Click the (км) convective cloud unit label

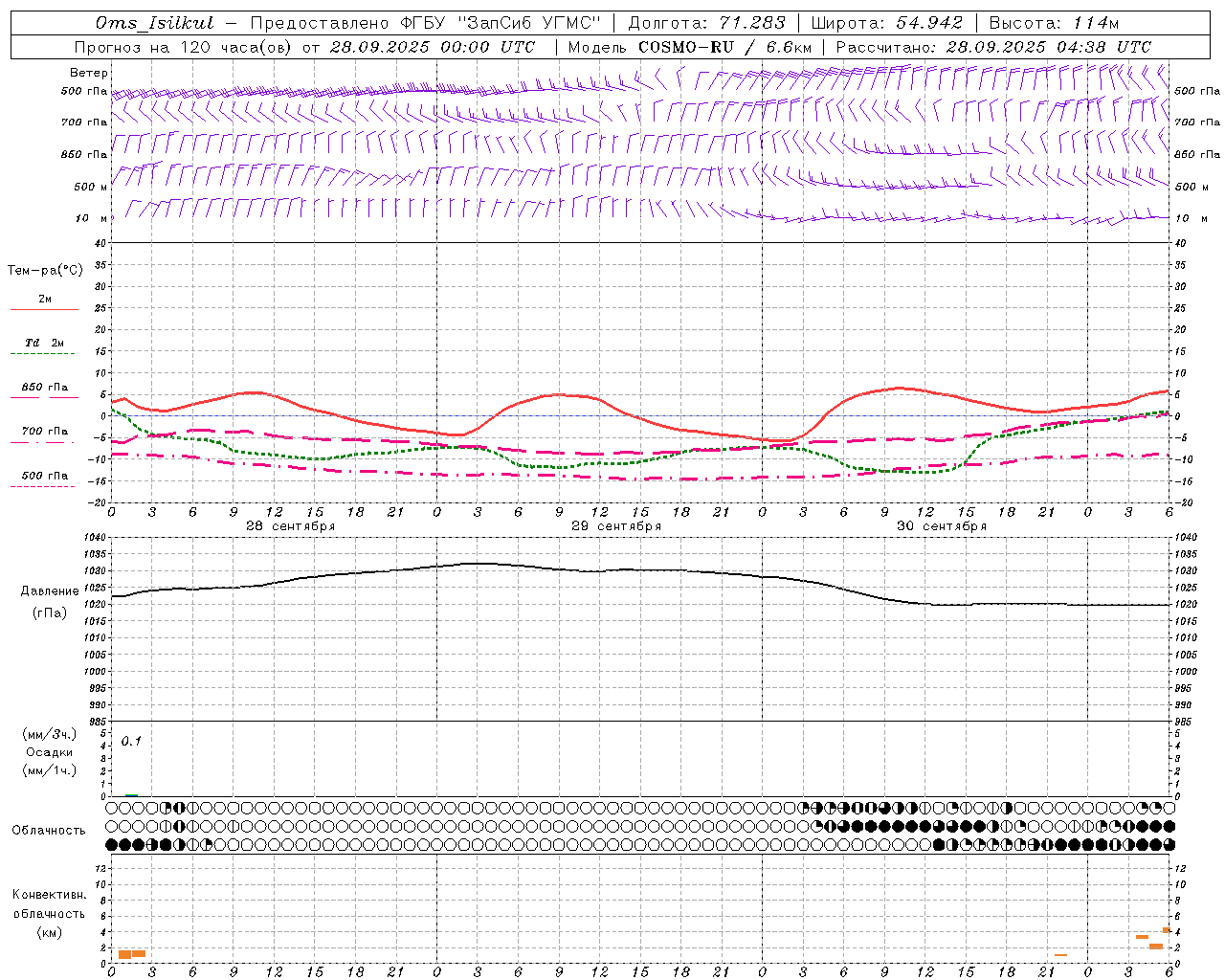click(50, 932)
